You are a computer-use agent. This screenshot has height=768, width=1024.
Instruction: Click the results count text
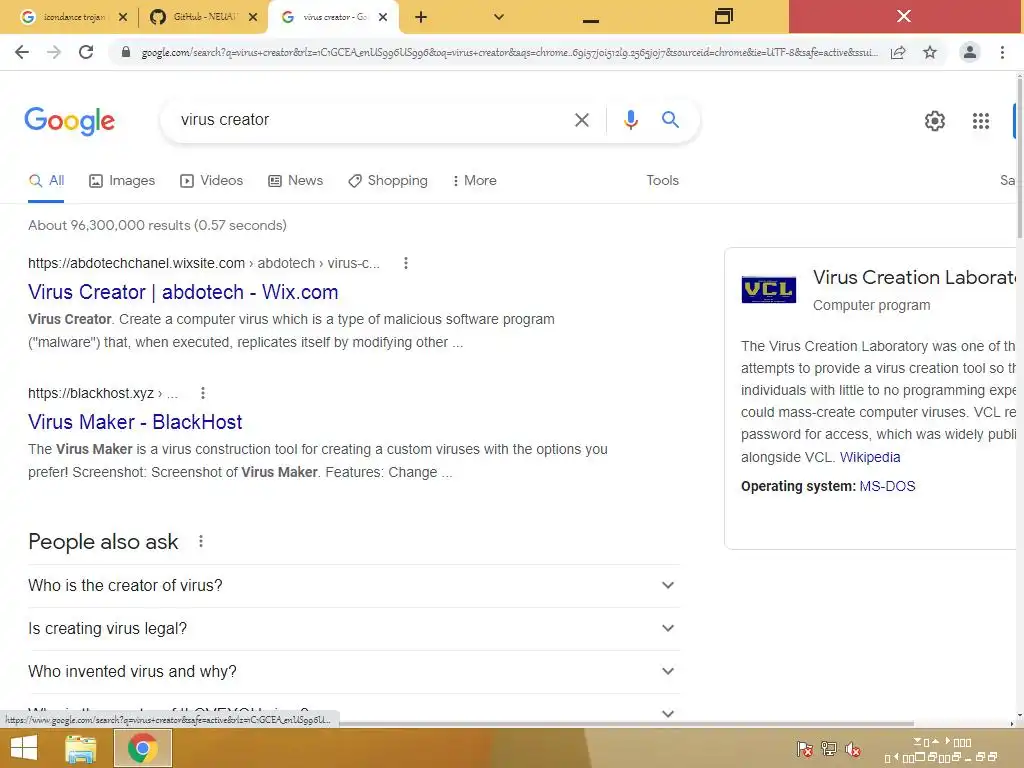pos(157,225)
